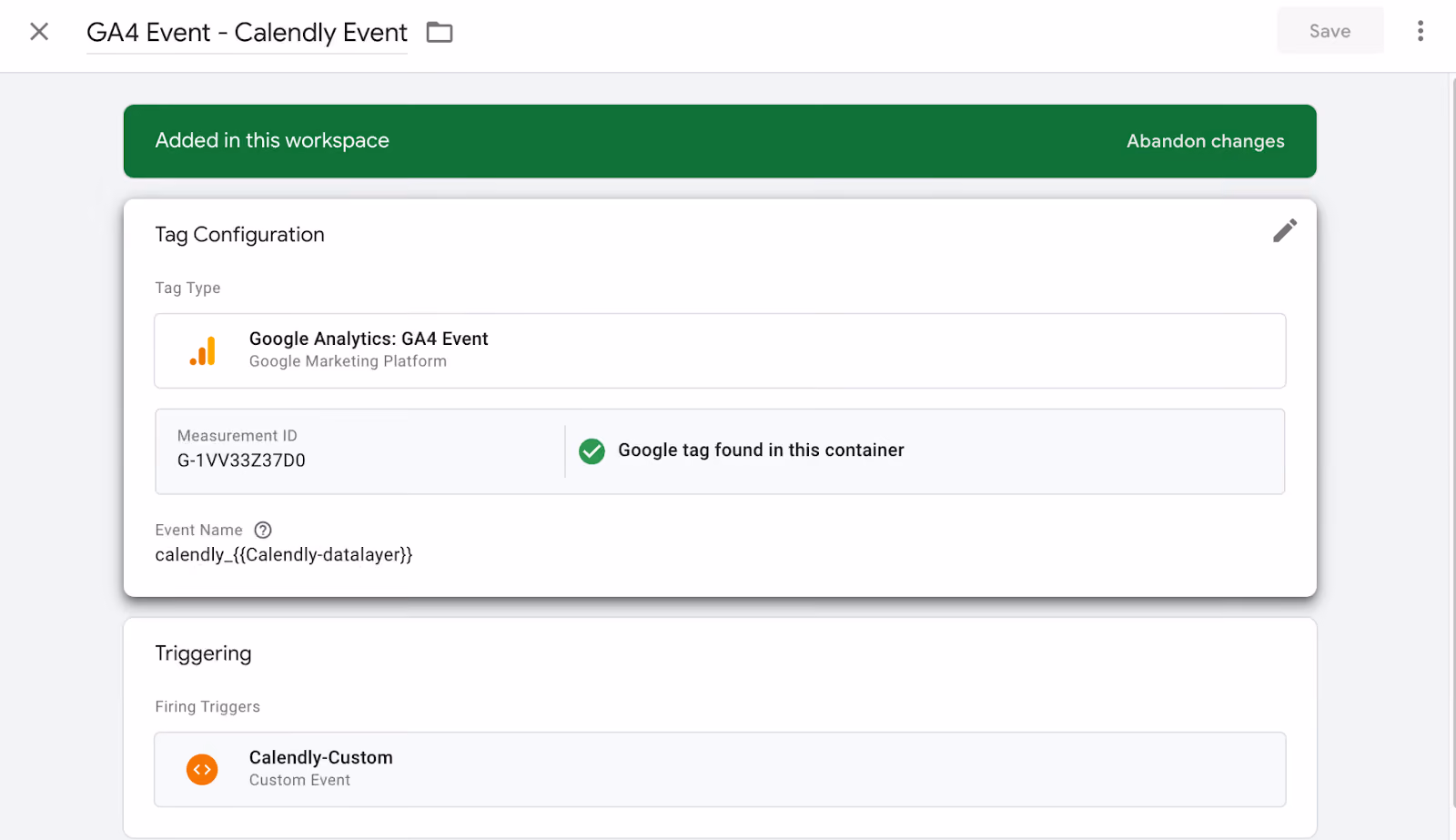Click Abandon changes in the green banner
This screenshot has height=840, width=1456.
pos(1206,141)
